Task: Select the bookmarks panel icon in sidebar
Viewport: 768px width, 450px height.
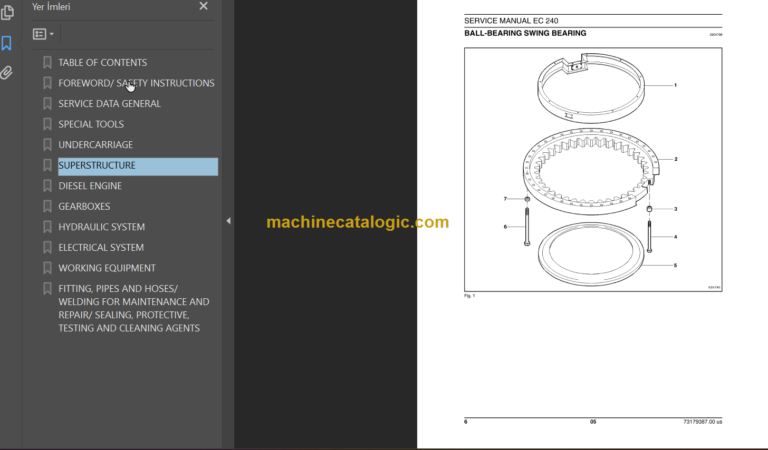Action: (6, 43)
